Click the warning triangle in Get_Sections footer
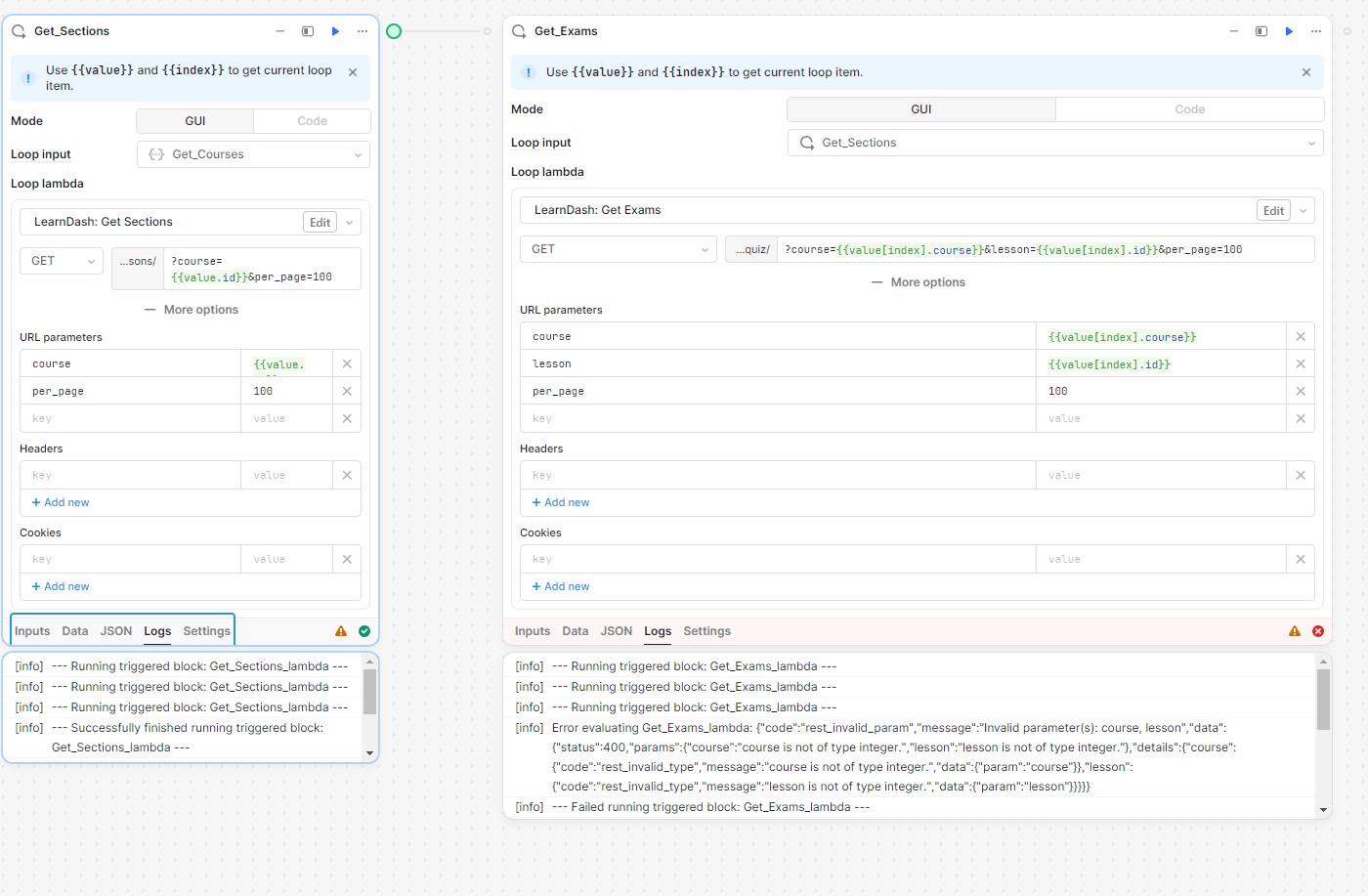 point(341,631)
